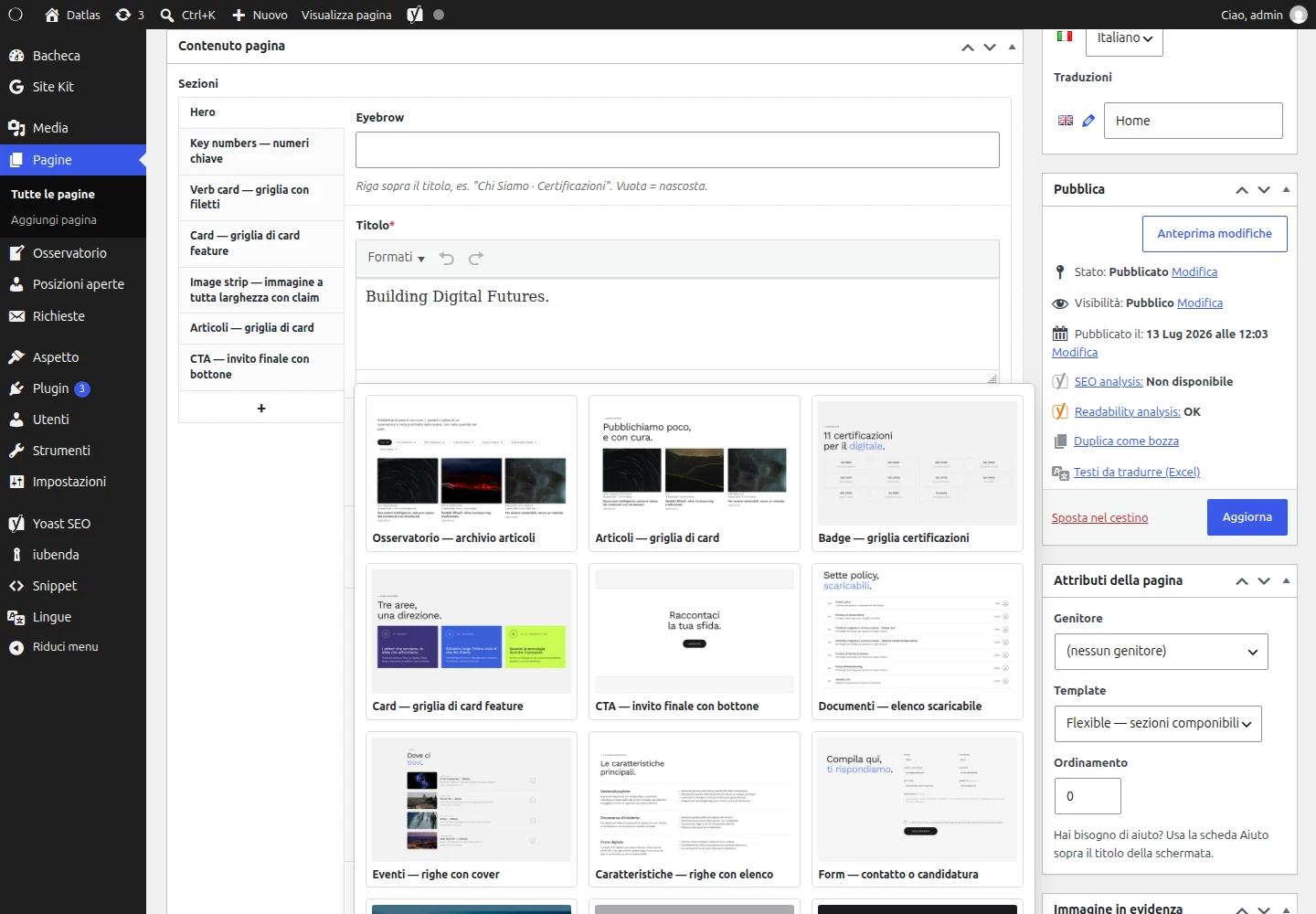This screenshot has width=1316, height=914.
Task: Open the Yoast icon in admin bar
Action: coord(415,15)
